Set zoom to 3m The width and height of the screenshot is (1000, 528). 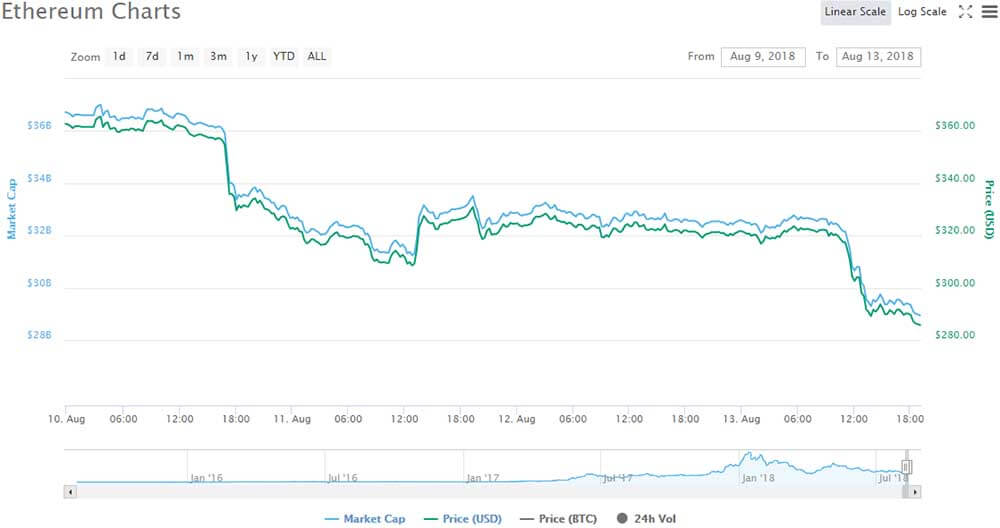219,57
